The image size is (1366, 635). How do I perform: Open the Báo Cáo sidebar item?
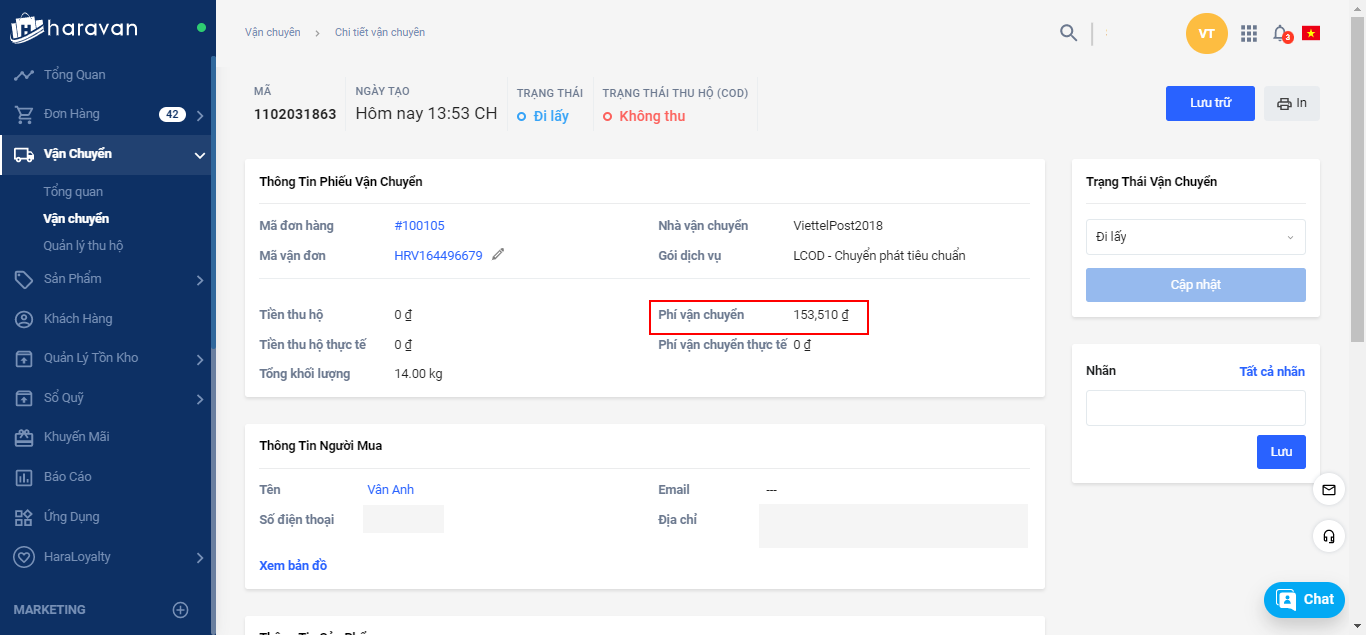click(67, 477)
